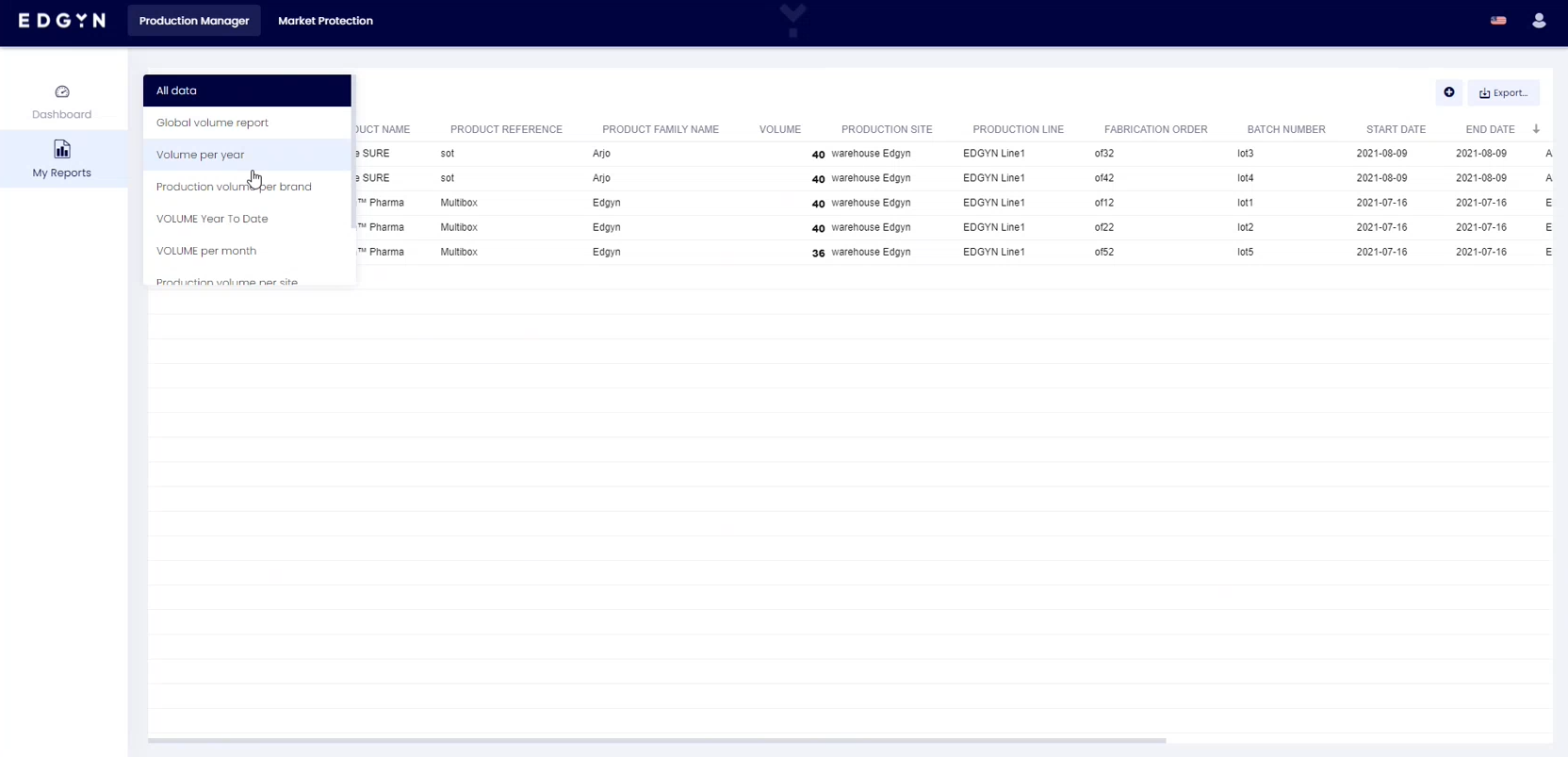Sort by Product Reference column
Viewport: 1568px width, 757px height.
(506, 129)
